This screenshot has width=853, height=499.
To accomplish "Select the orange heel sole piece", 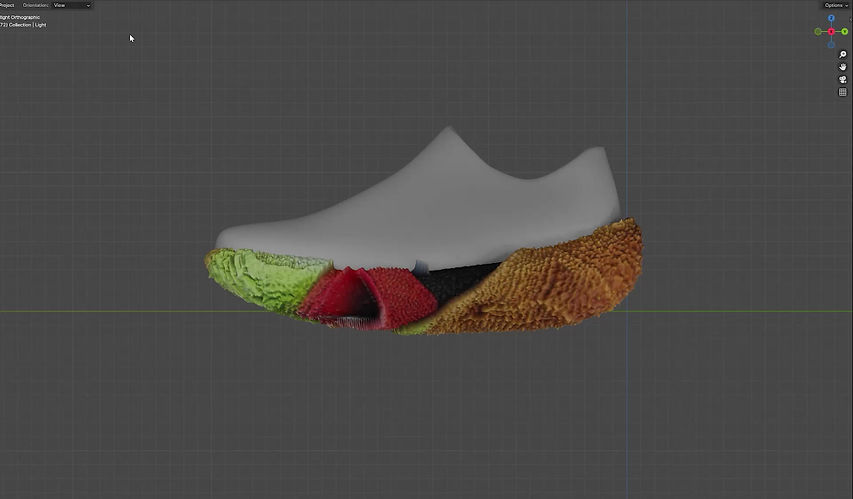I will [555, 286].
